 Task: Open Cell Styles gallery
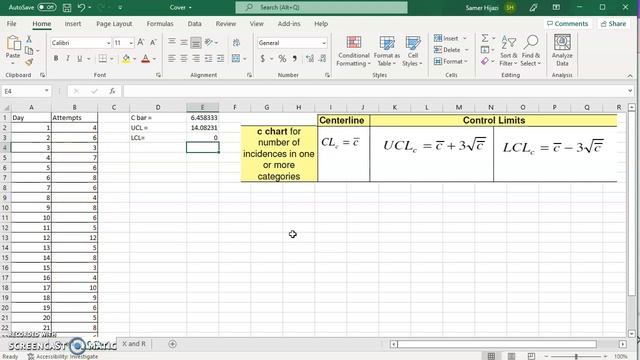coord(412,51)
